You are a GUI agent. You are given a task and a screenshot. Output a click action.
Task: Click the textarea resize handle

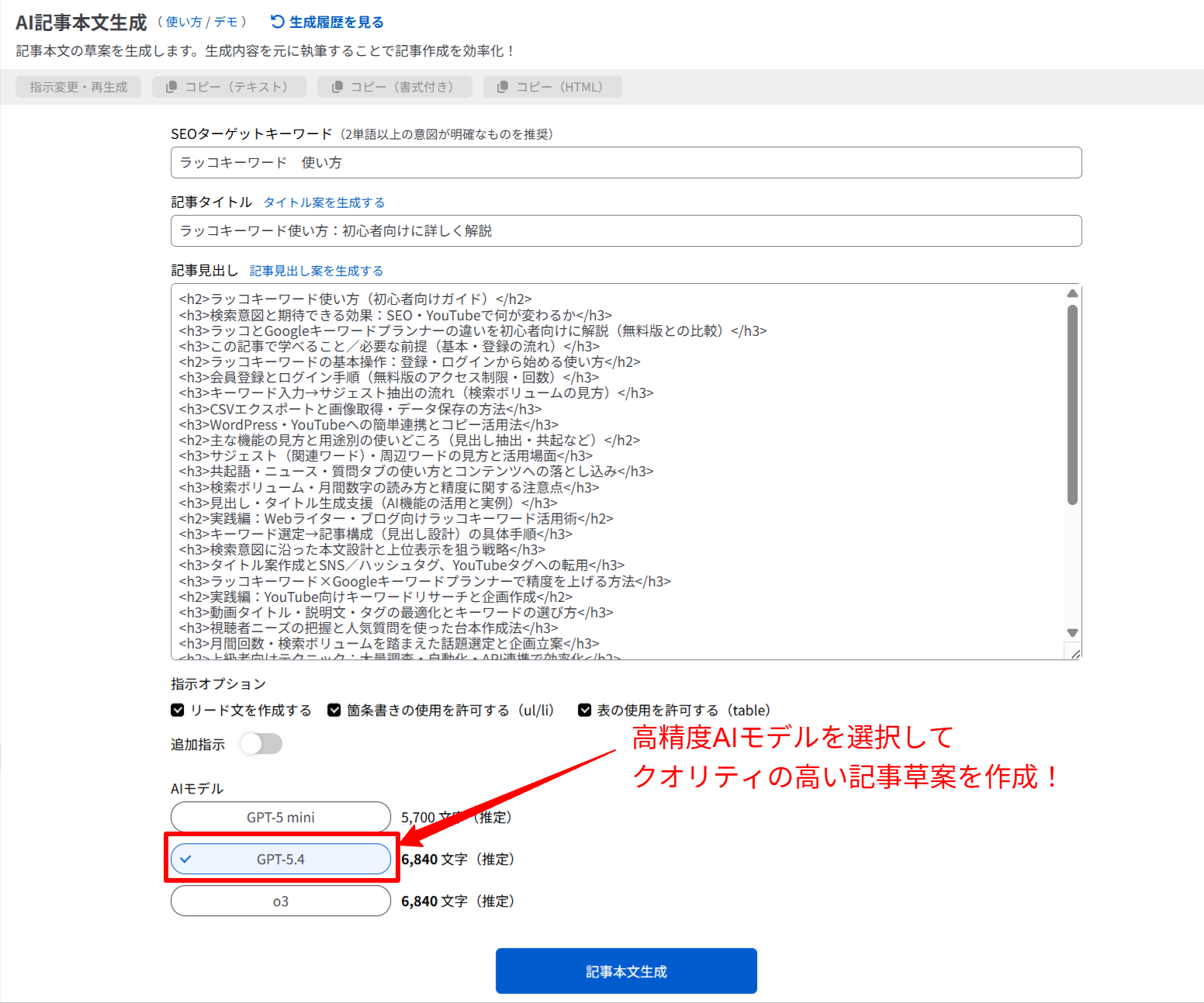tap(1074, 654)
